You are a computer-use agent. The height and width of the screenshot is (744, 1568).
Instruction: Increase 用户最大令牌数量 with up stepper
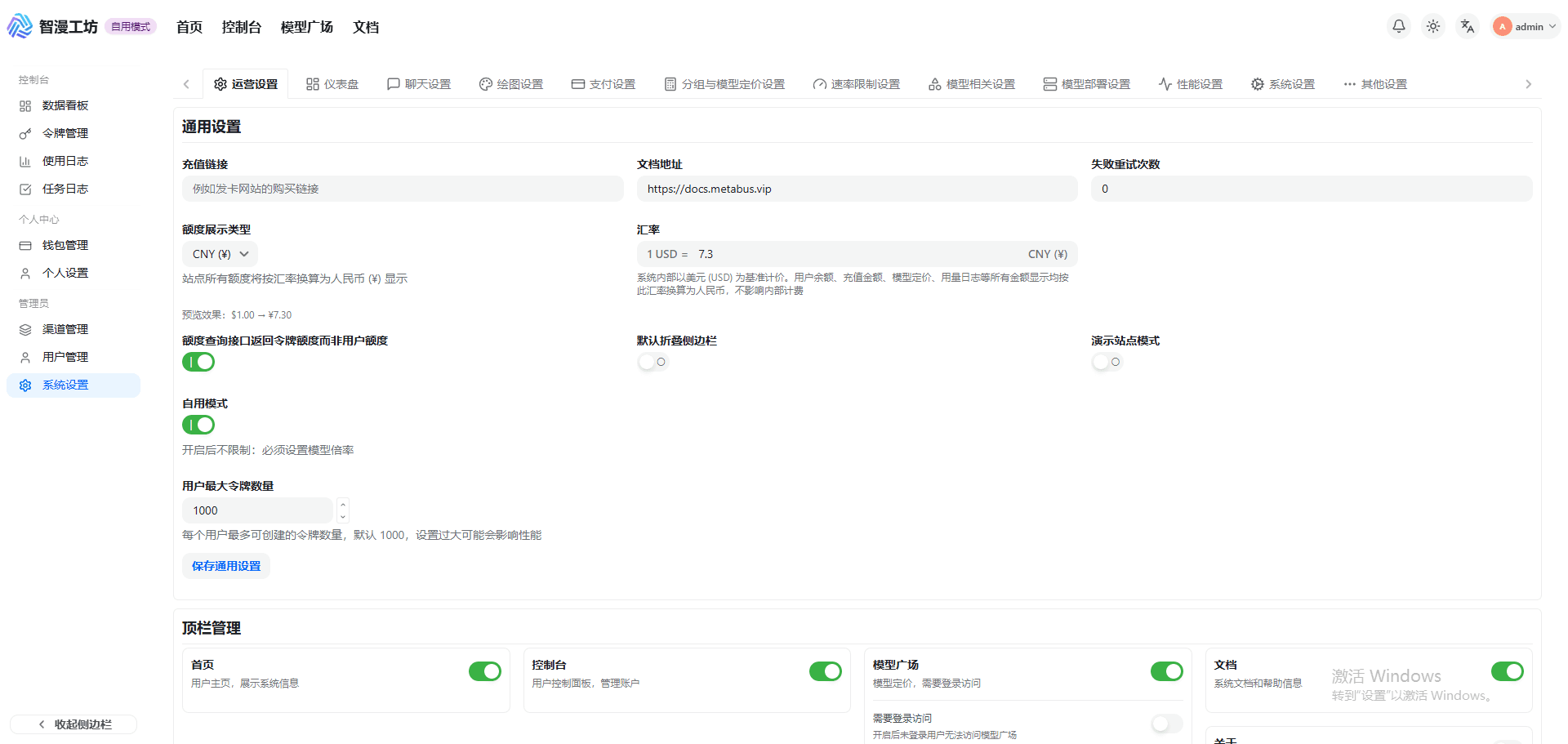[343, 504]
